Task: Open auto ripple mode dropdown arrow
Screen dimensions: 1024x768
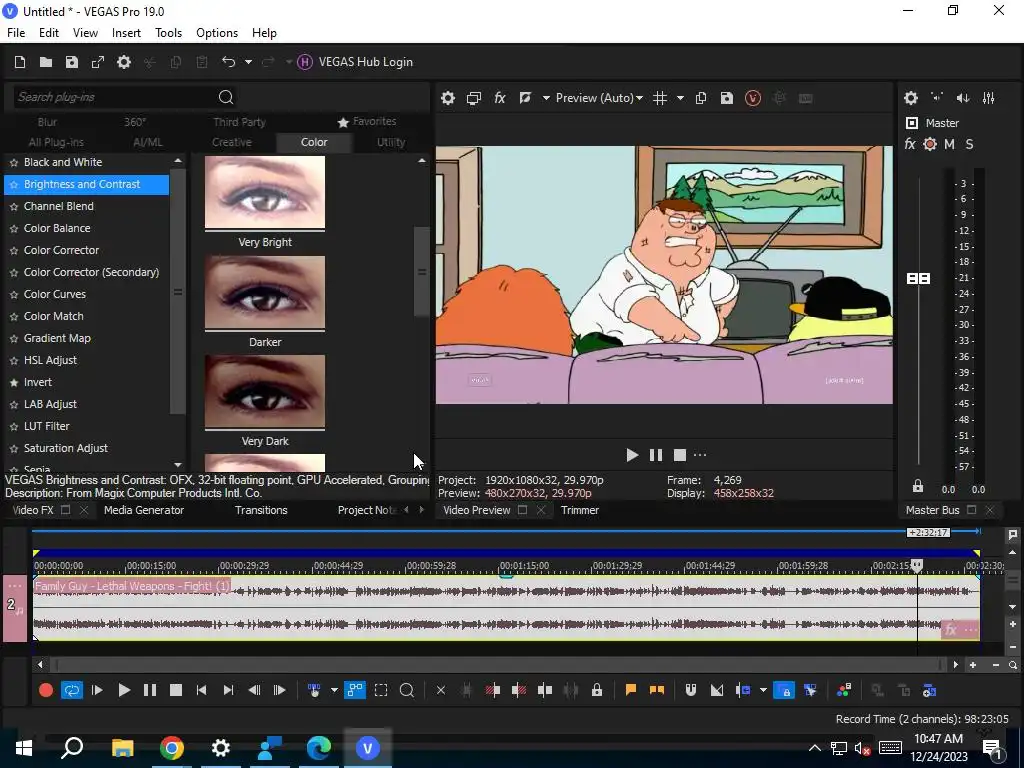Action: (x=763, y=690)
